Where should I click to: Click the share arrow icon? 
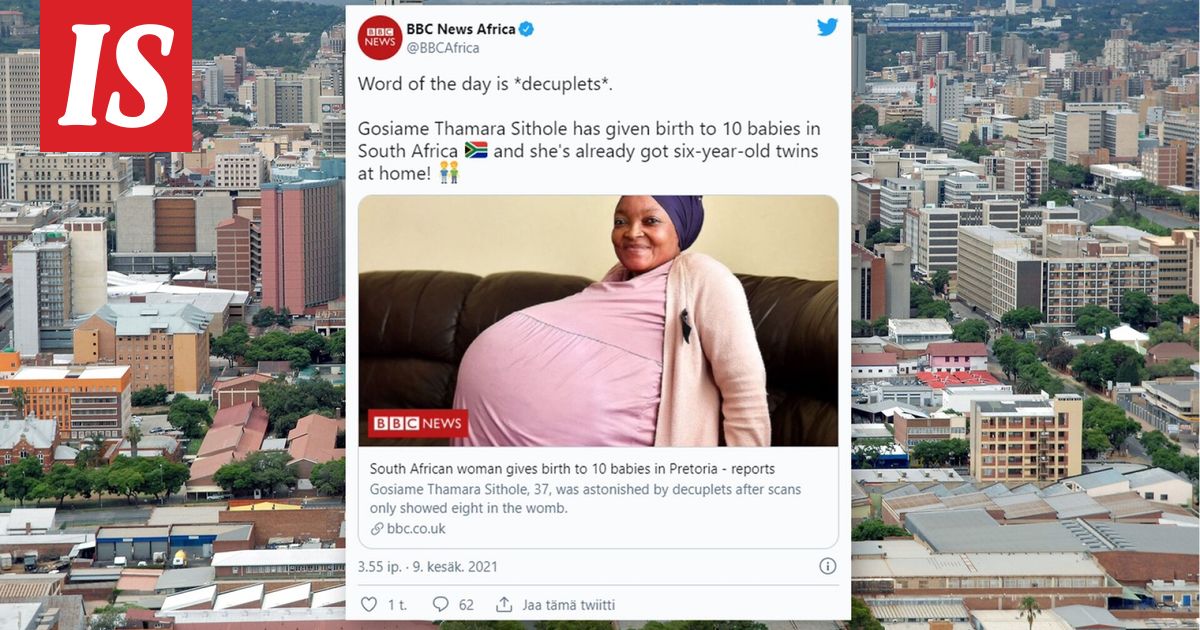(504, 604)
